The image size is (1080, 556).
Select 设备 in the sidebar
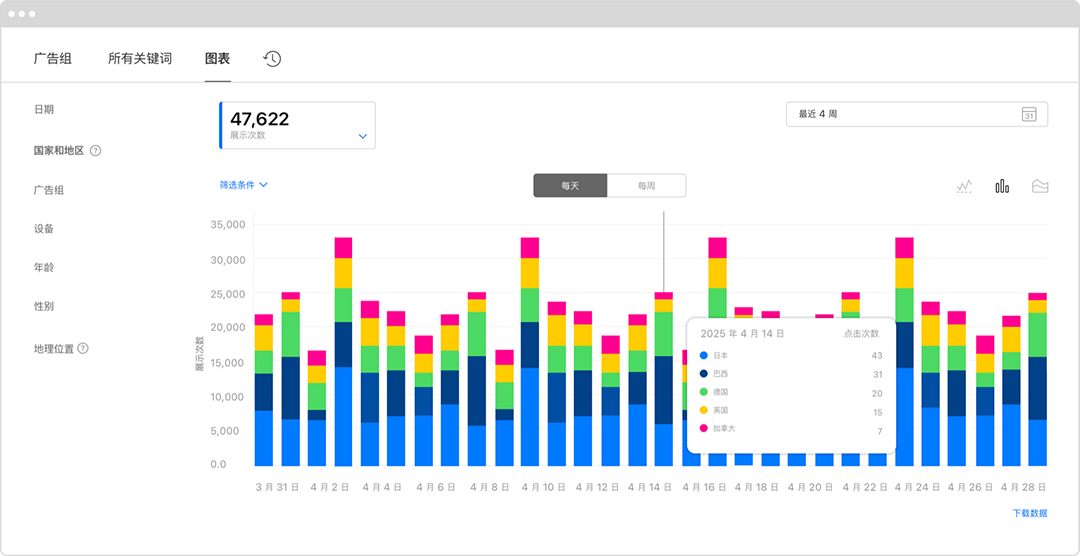click(43, 228)
